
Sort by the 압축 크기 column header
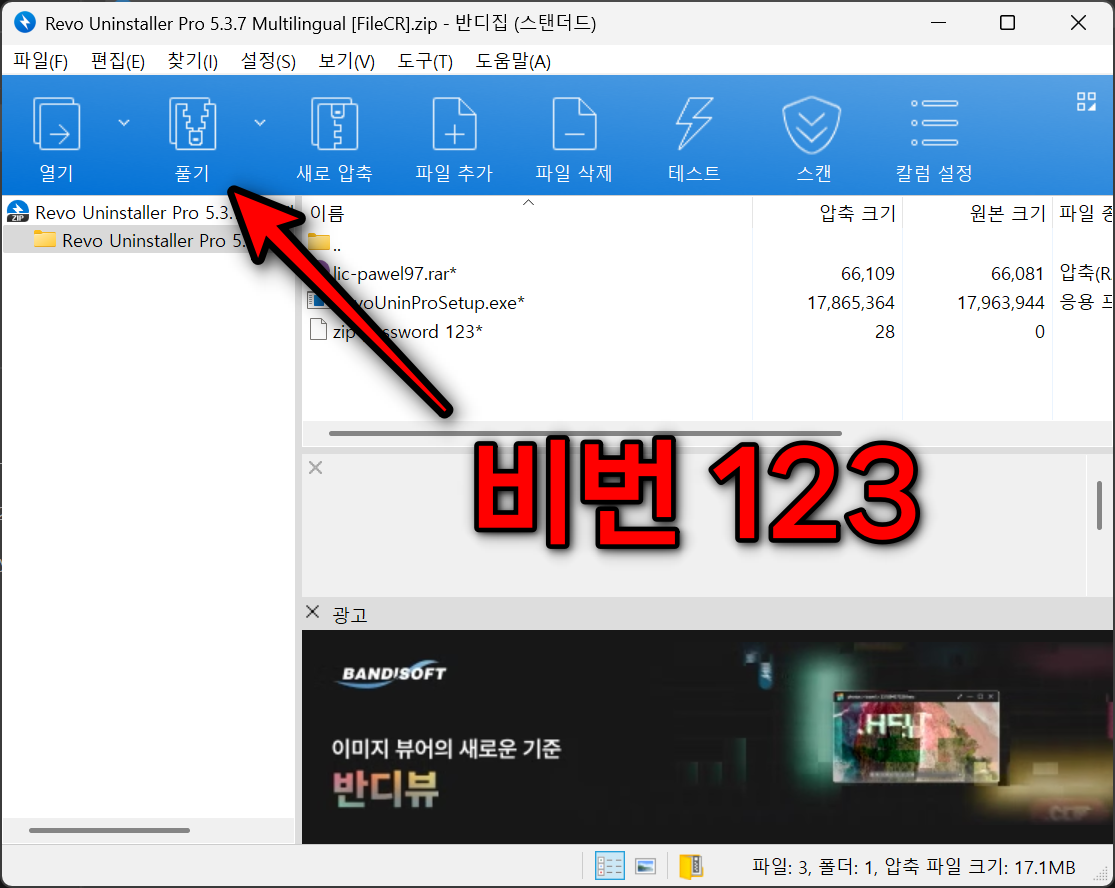[828, 213]
